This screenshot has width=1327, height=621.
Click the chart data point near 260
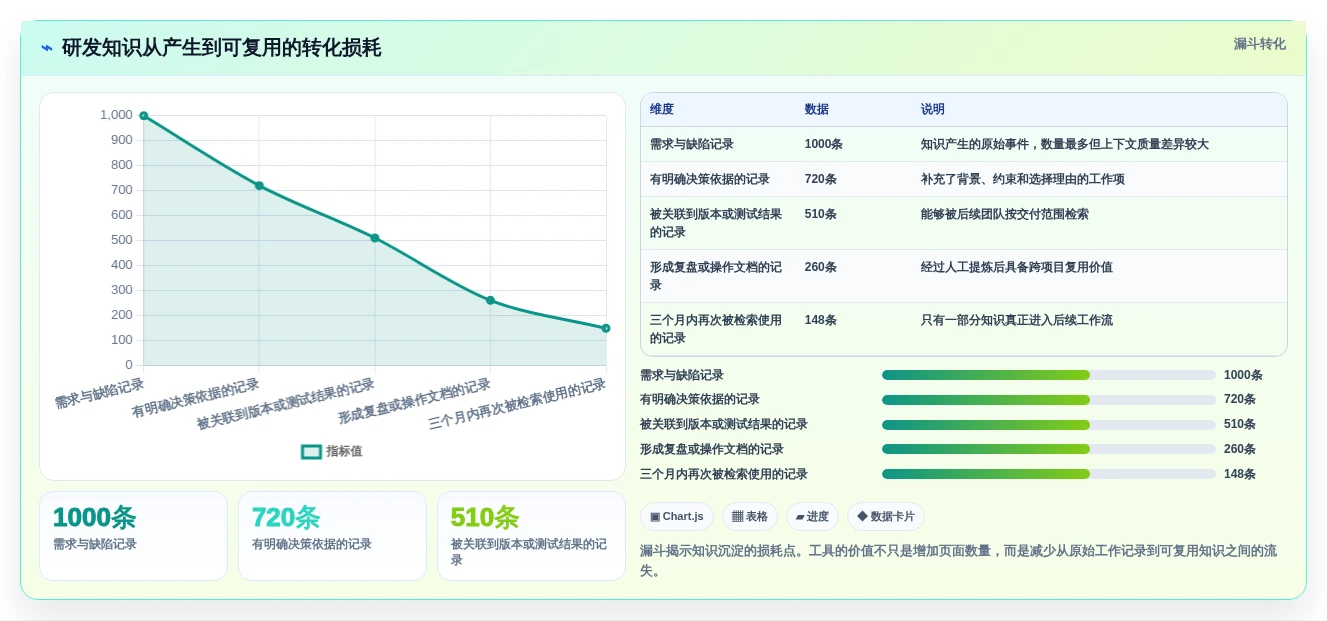(490, 300)
